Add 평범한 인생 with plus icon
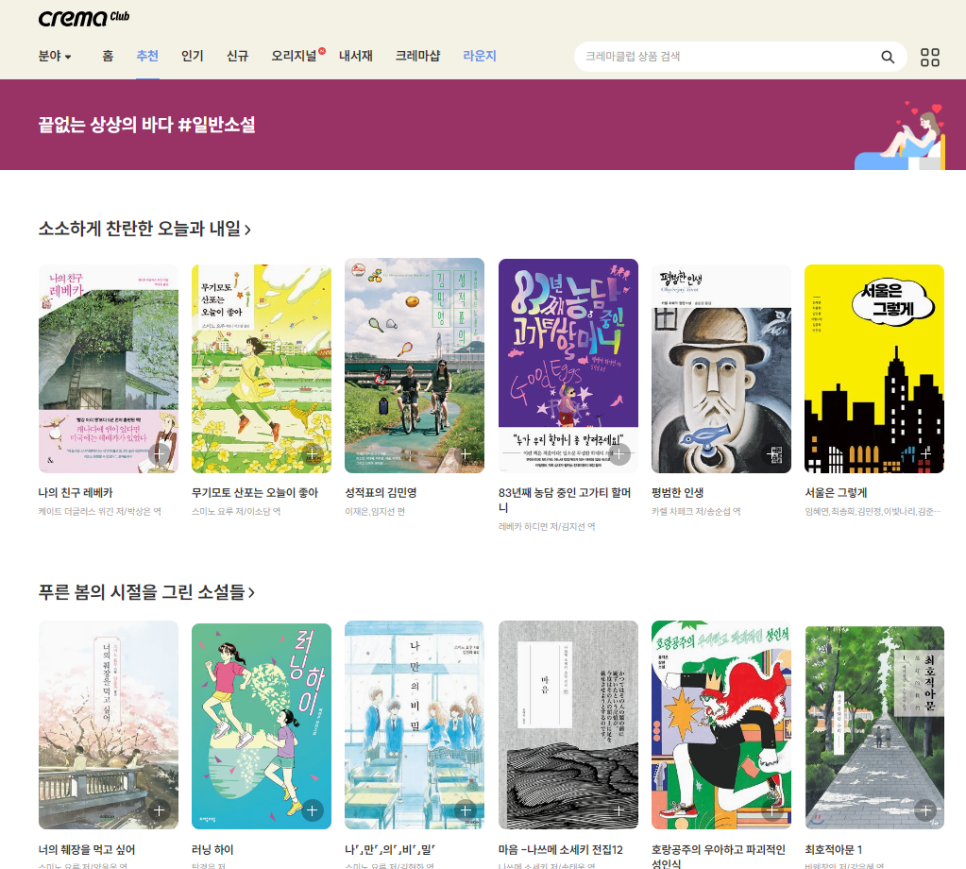Viewport: 966px width, 869px height. tap(772, 454)
